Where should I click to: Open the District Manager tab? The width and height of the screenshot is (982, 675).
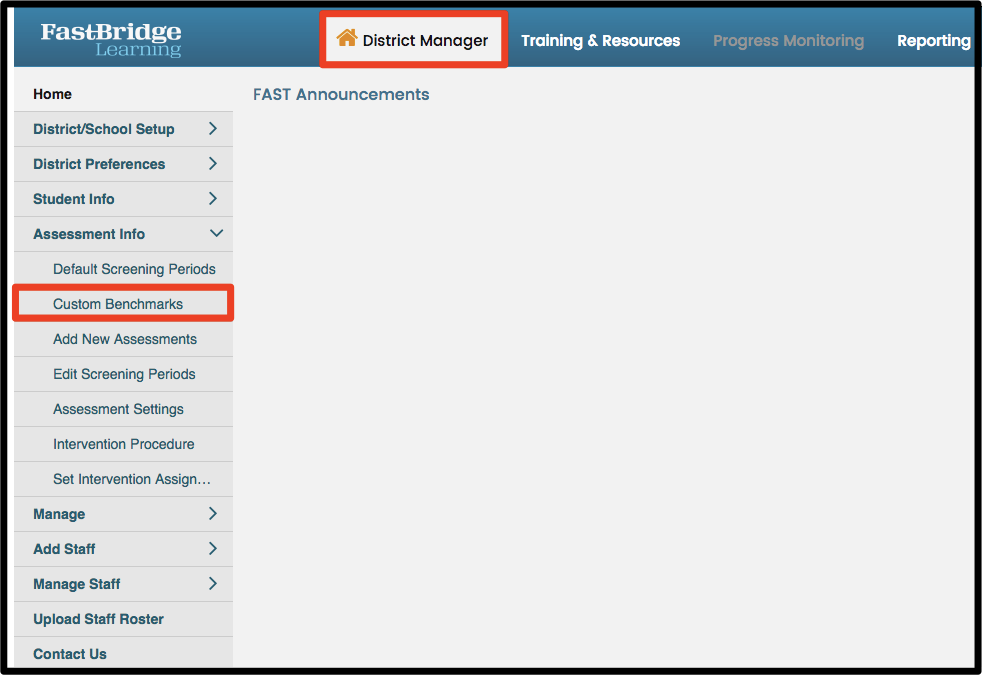click(x=413, y=40)
